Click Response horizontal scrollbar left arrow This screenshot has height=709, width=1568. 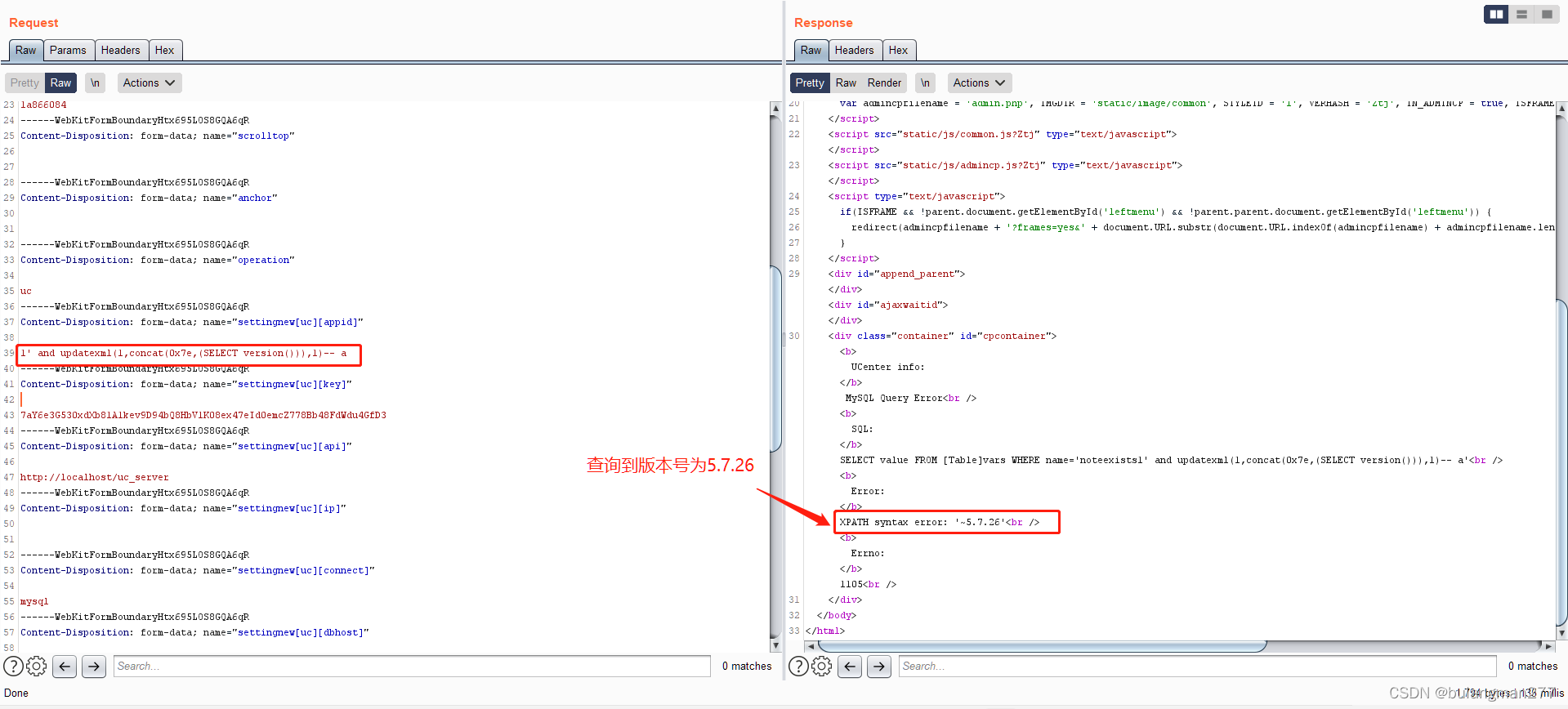click(811, 646)
